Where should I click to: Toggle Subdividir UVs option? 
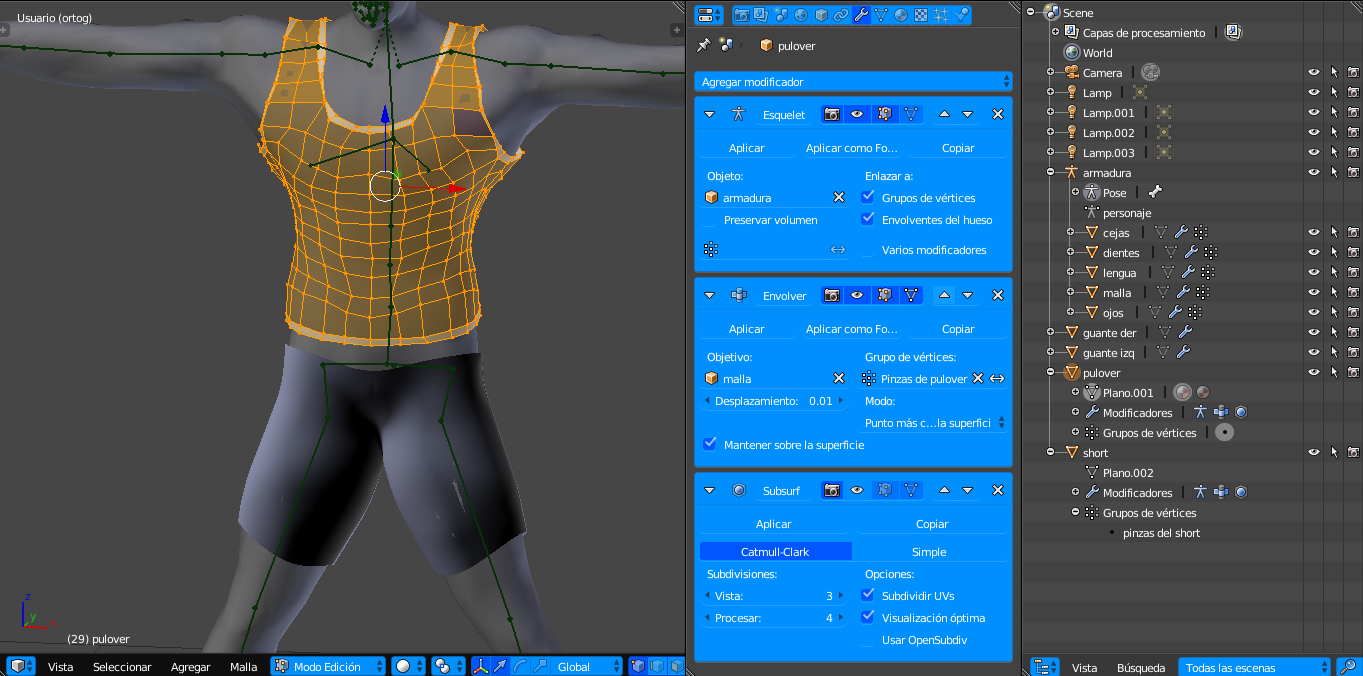pyautogui.click(x=868, y=596)
